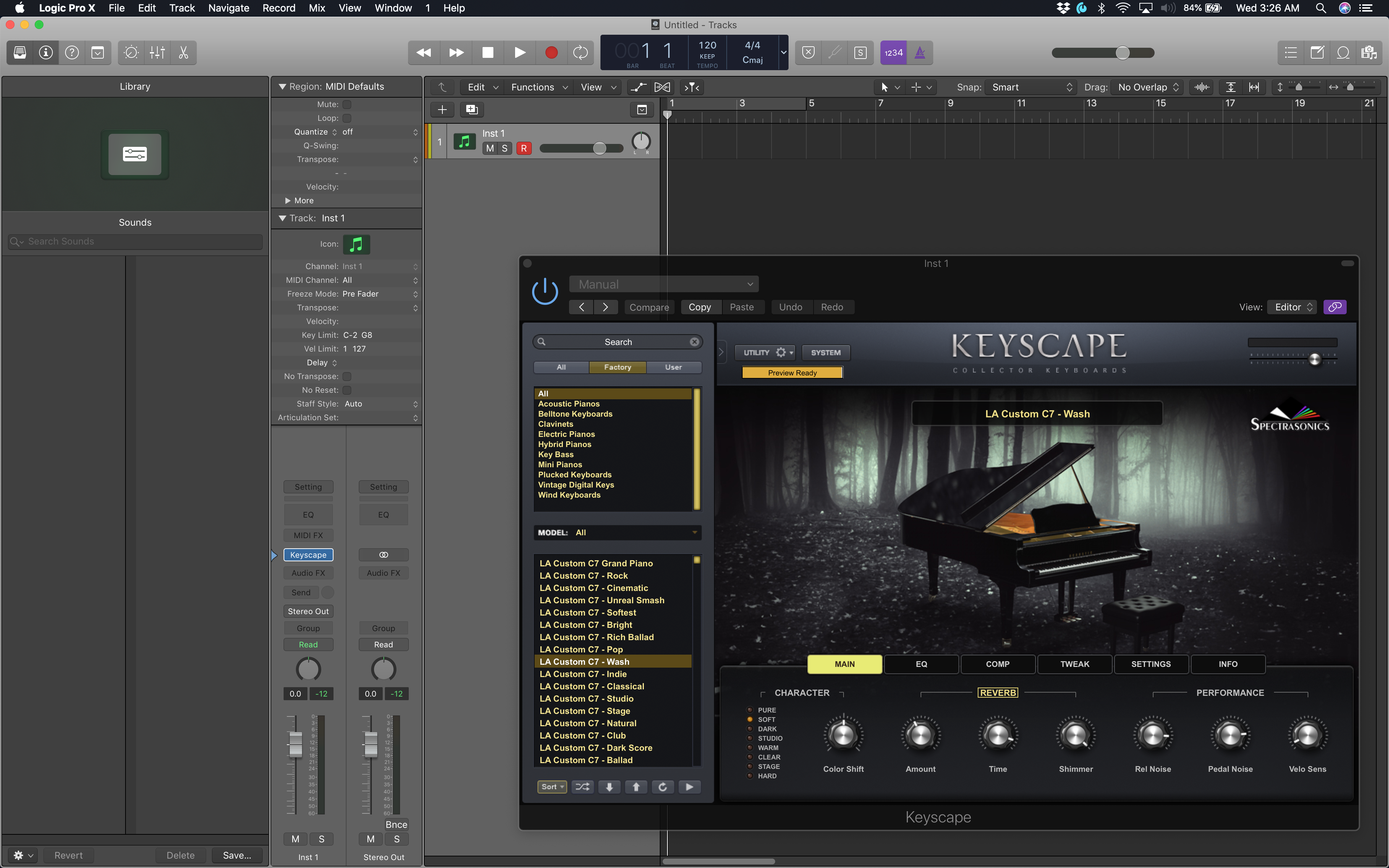Click the Scissors editors button
Screen dimensions: 1389x868
tap(184, 53)
